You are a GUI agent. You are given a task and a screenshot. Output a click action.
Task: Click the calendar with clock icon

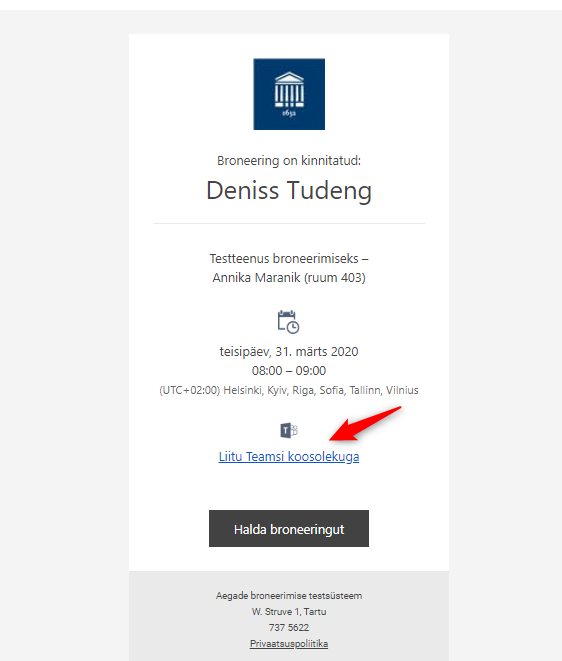click(x=288, y=322)
